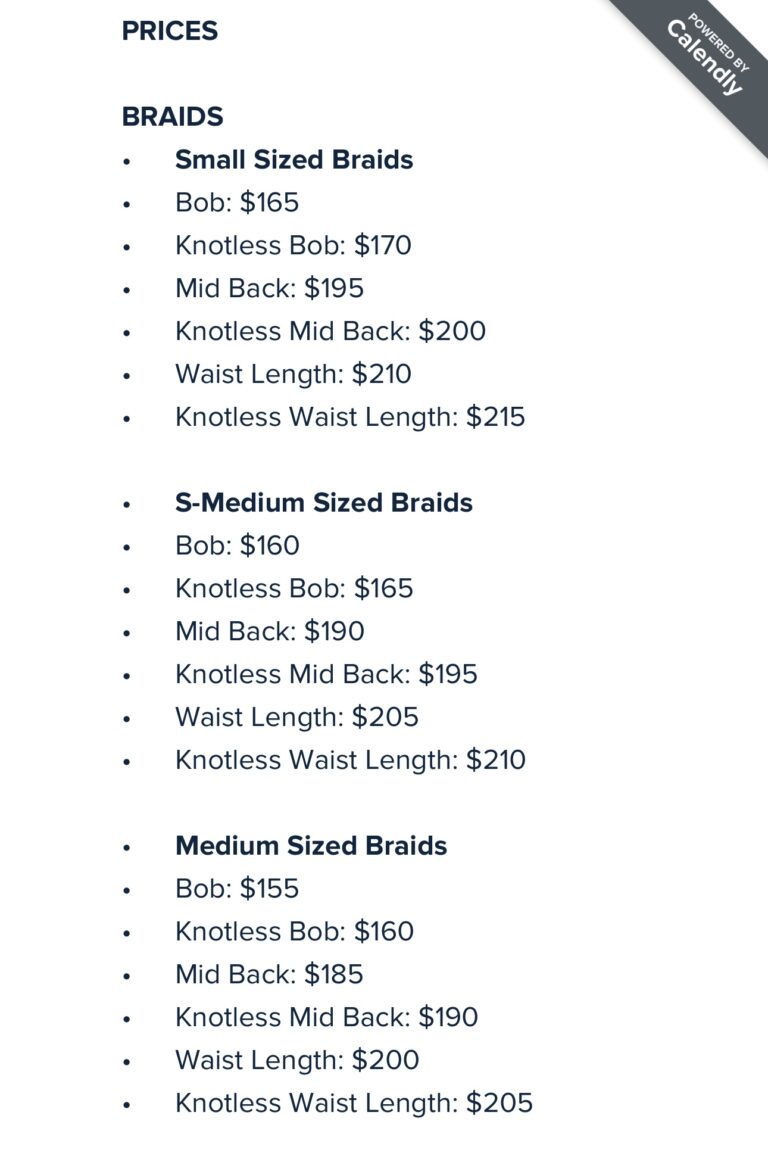This screenshot has height=1162, width=768.
Task: Click the Mid Back: $185 entry
Action: pos(269,975)
